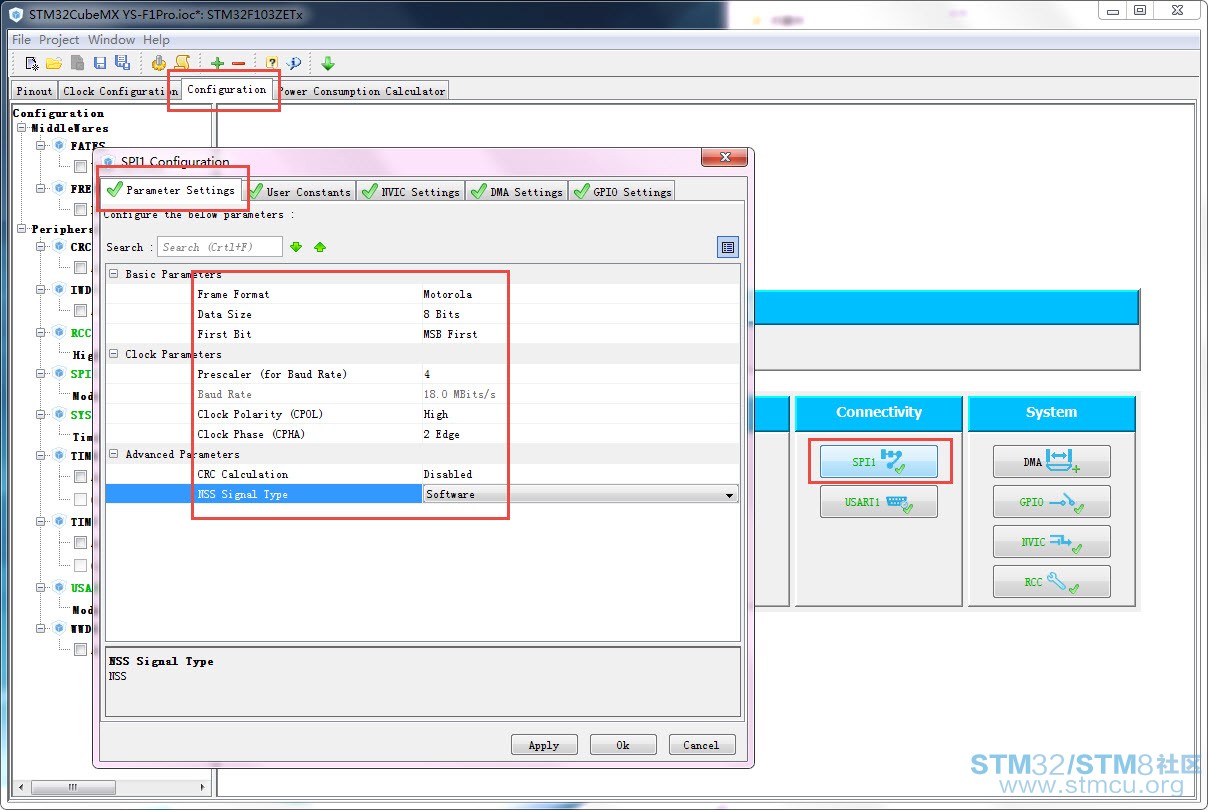
Task: Click the Generate Report scroll icon
Action: tap(182, 63)
